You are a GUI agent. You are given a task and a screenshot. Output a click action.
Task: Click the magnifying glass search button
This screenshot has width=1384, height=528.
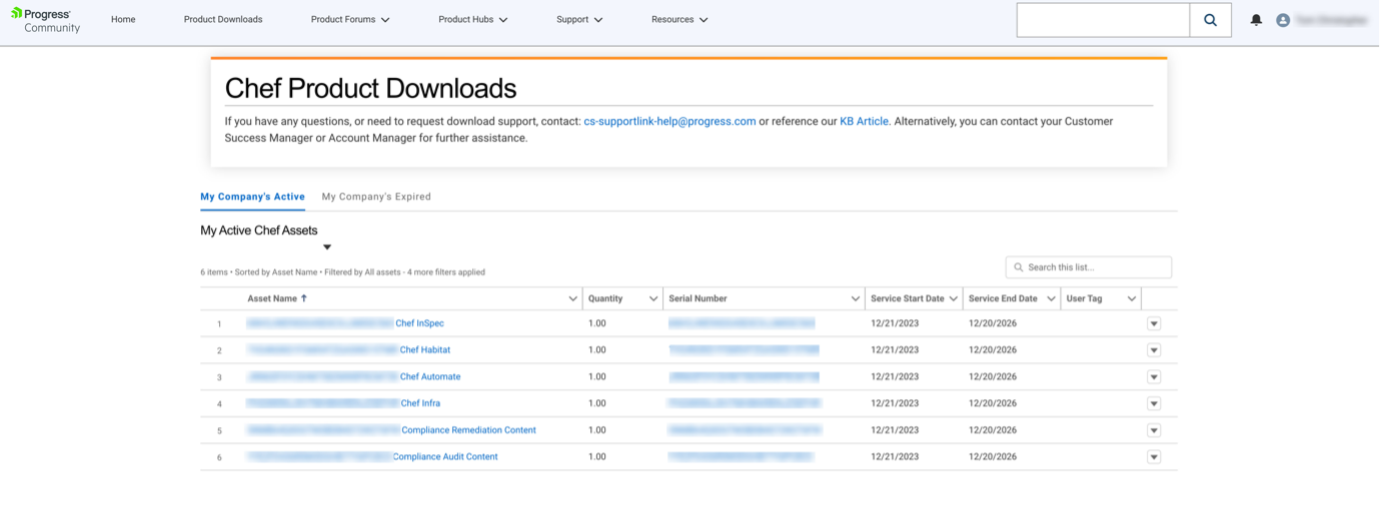pos(1210,20)
